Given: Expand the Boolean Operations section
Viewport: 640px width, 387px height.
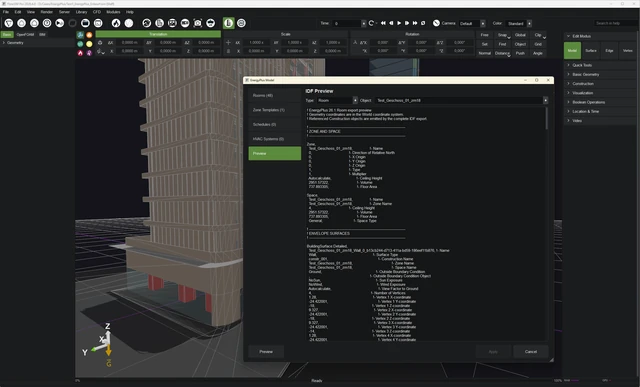Looking at the screenshot, I should click(600, 102).
